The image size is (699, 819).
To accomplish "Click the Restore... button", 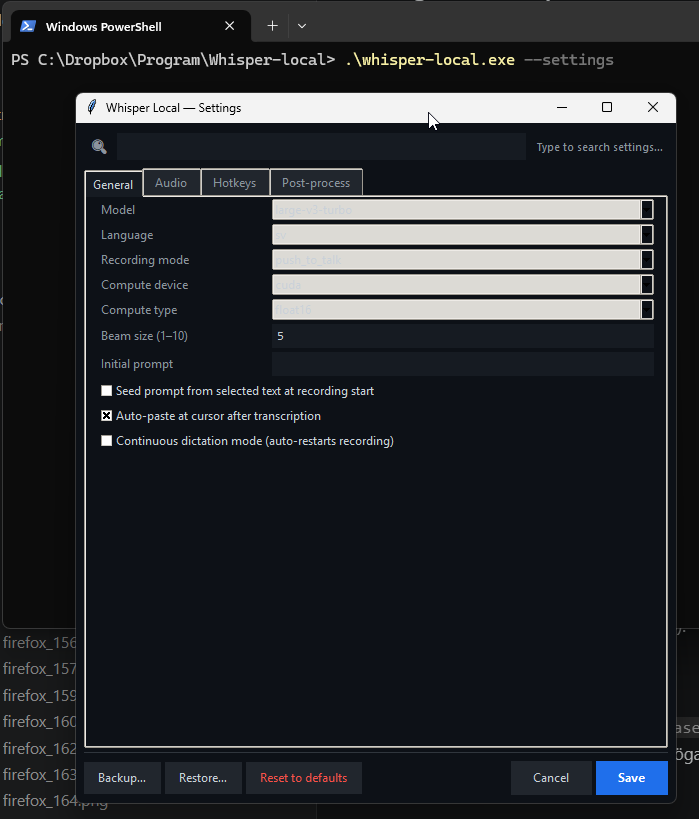I will [203, 778].
